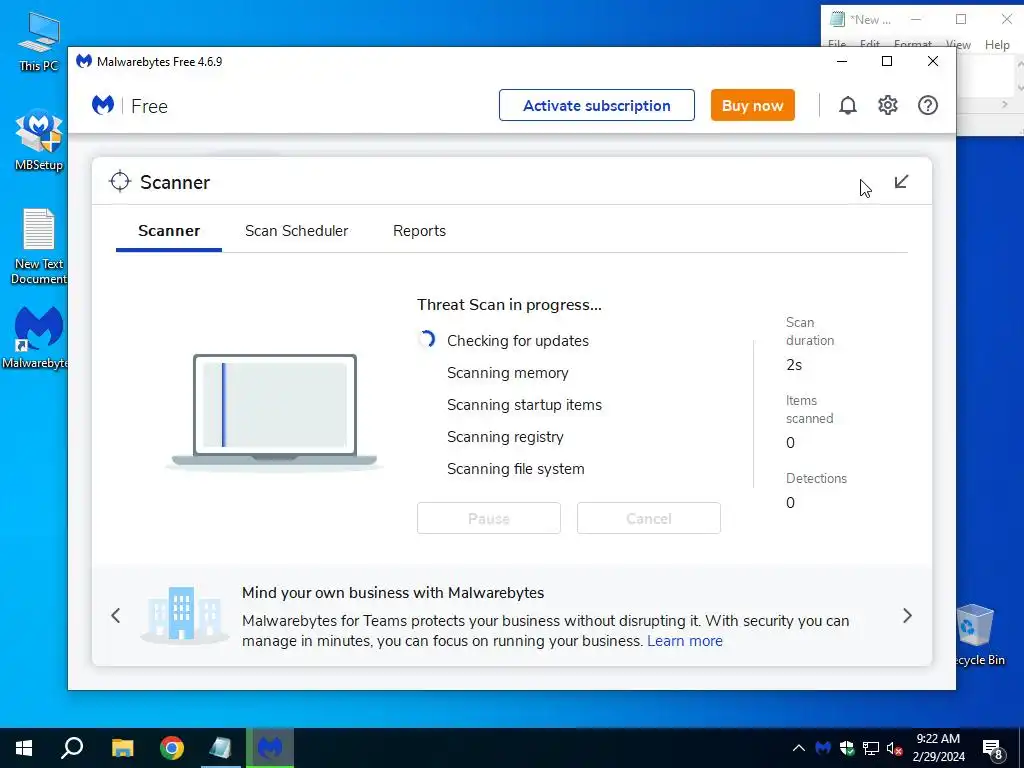This screenshot has height=768, width=1024.
Task: Follow the Learn more link
Action: (684, 641)
